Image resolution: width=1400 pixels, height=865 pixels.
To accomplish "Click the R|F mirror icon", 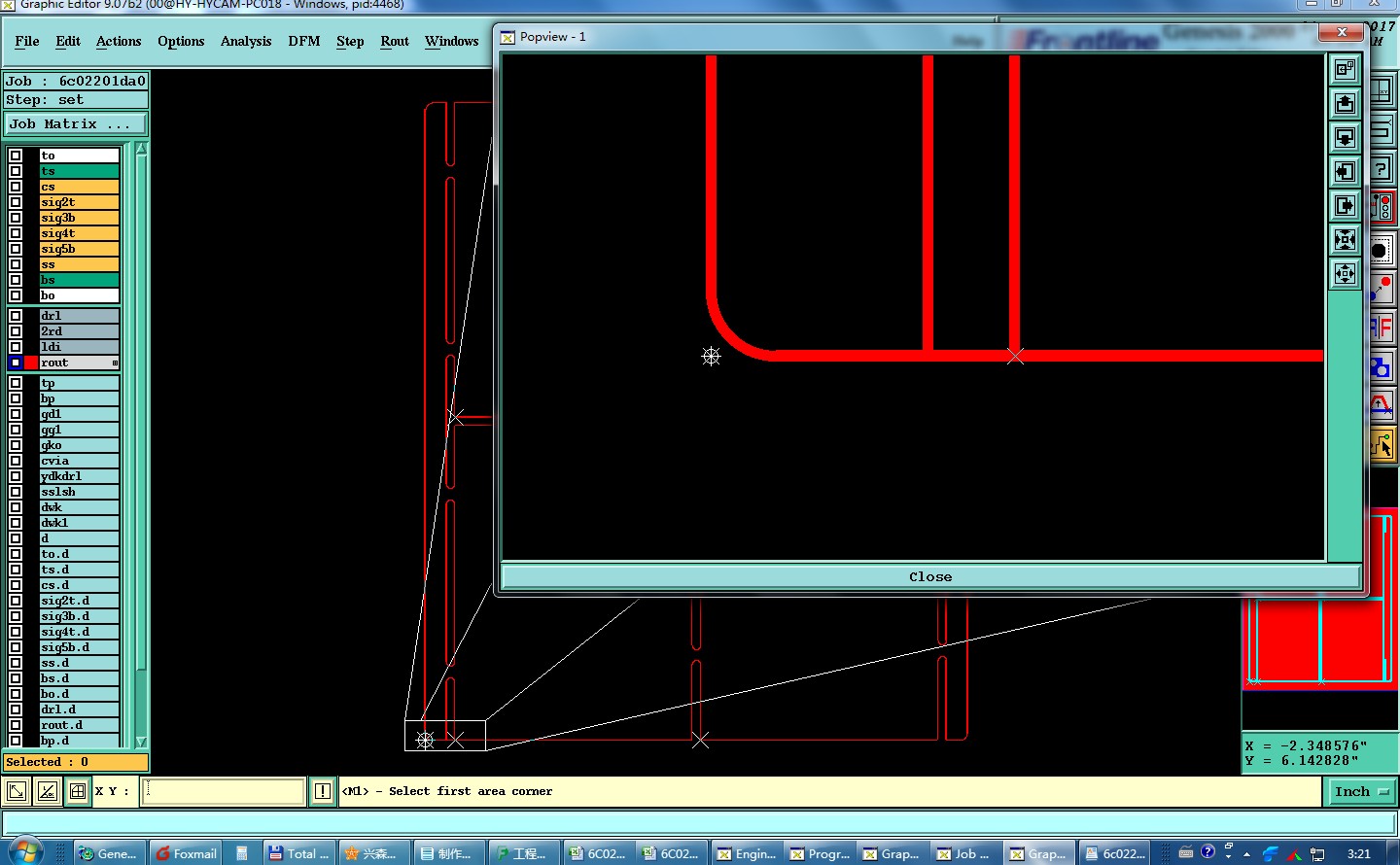I will [x=1382, y=328].
